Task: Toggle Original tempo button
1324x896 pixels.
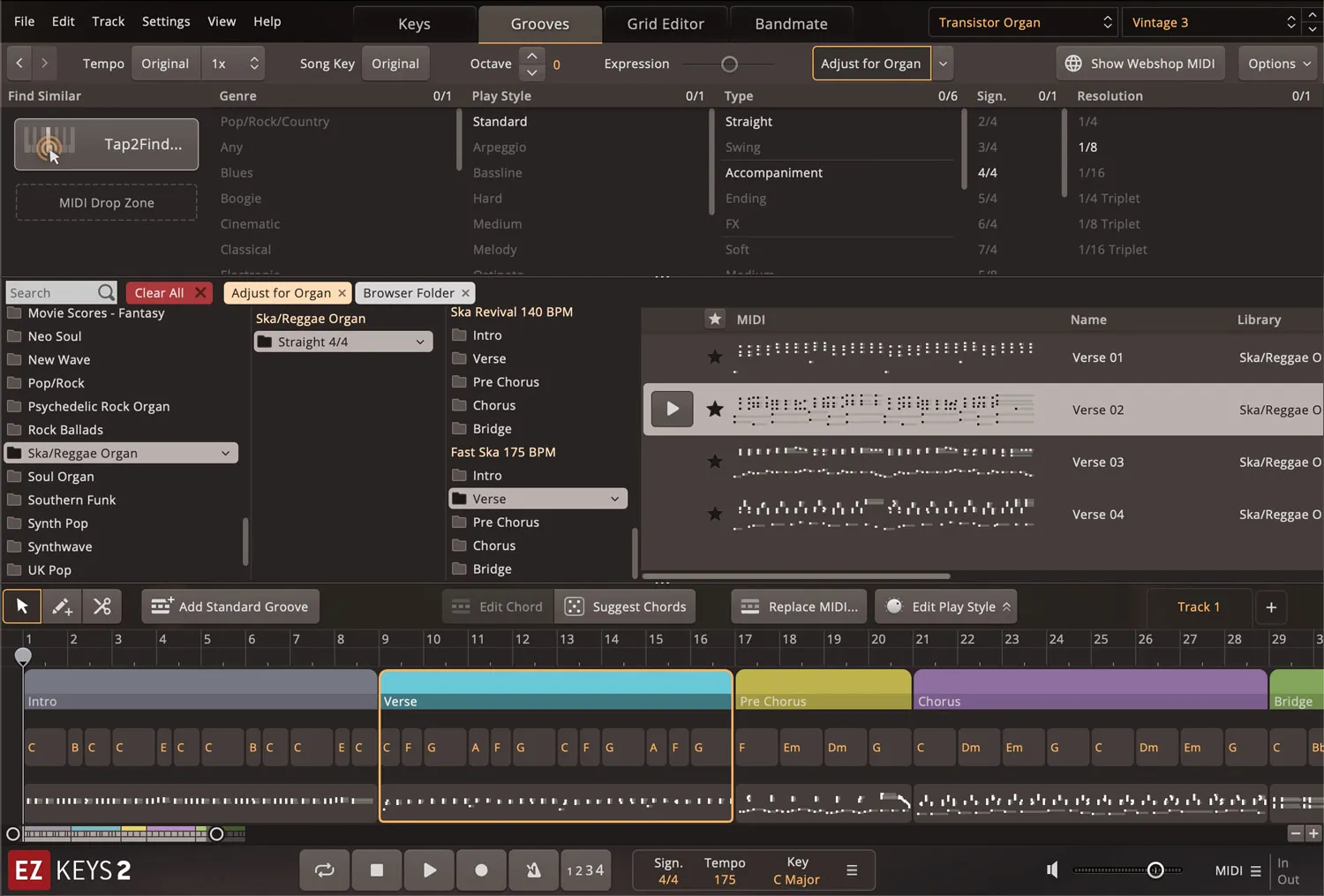Action: tap(165, 64)
